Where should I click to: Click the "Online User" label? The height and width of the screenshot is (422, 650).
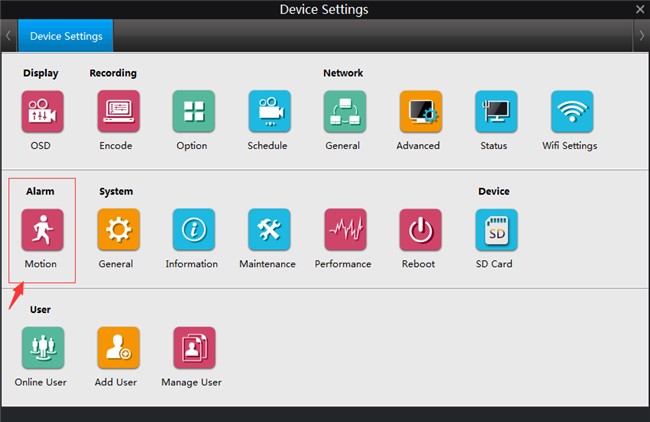pyautogui.click(x=41, y=382)
